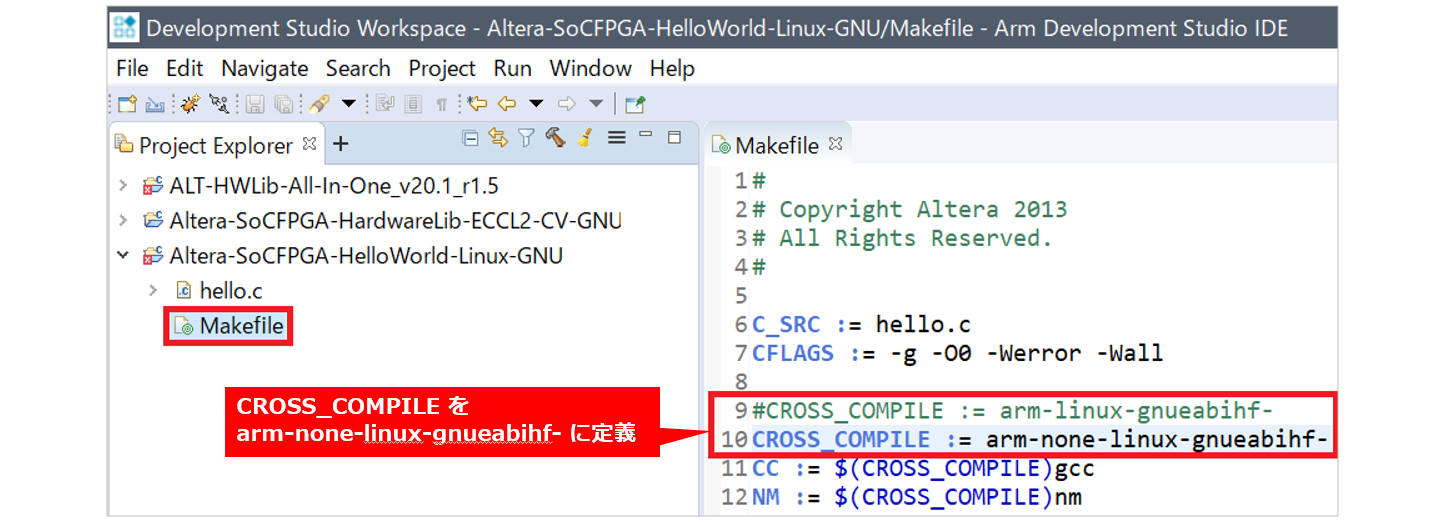This screenshot has width=1444, height=522.
Task: Expand ALT-HWLib-All-In-One_v20.1_r1.5 project
Action: pos(123,185)
